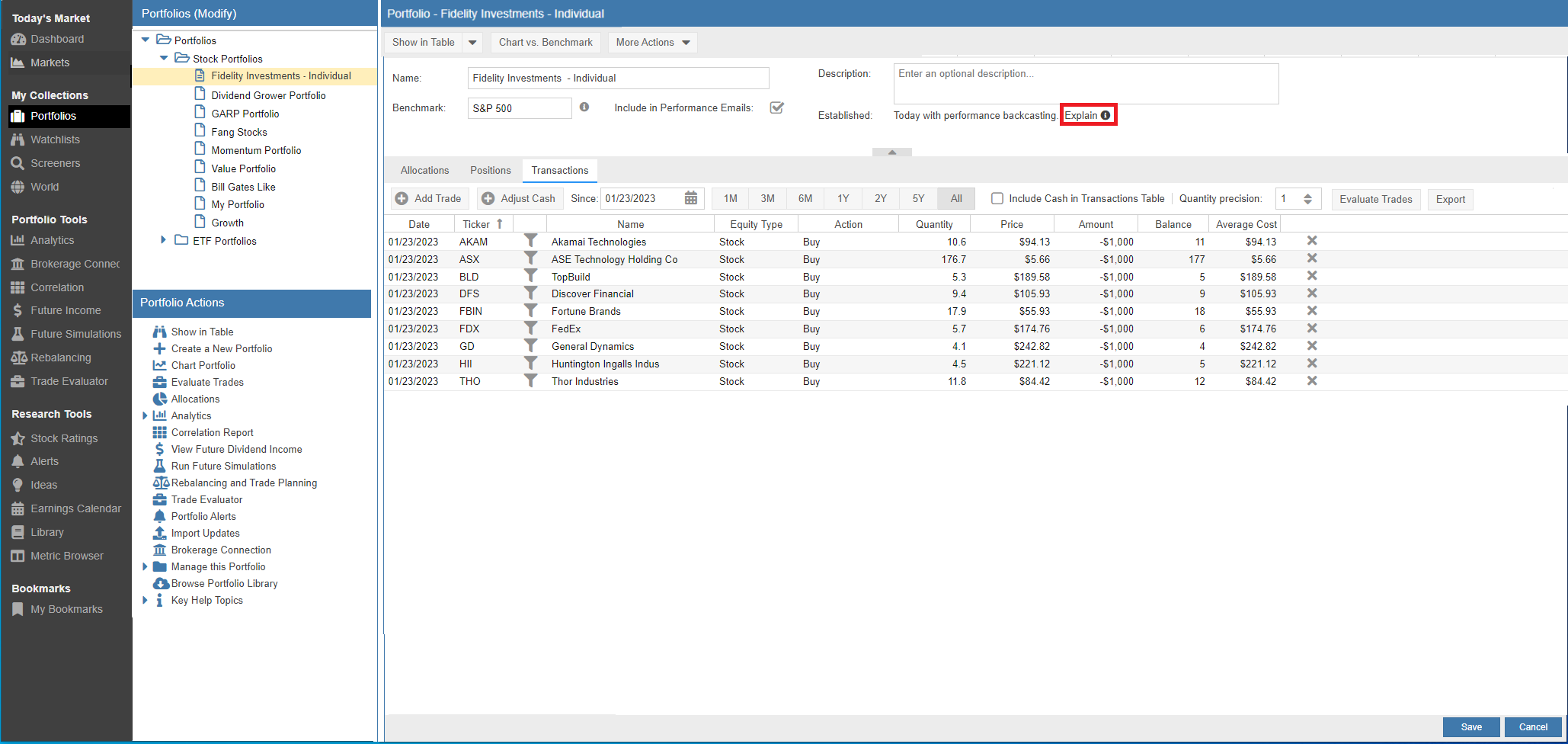Expand Manage this Portfolio item
The width and height of the screenshot is (1568, 744).
(145, 566)
